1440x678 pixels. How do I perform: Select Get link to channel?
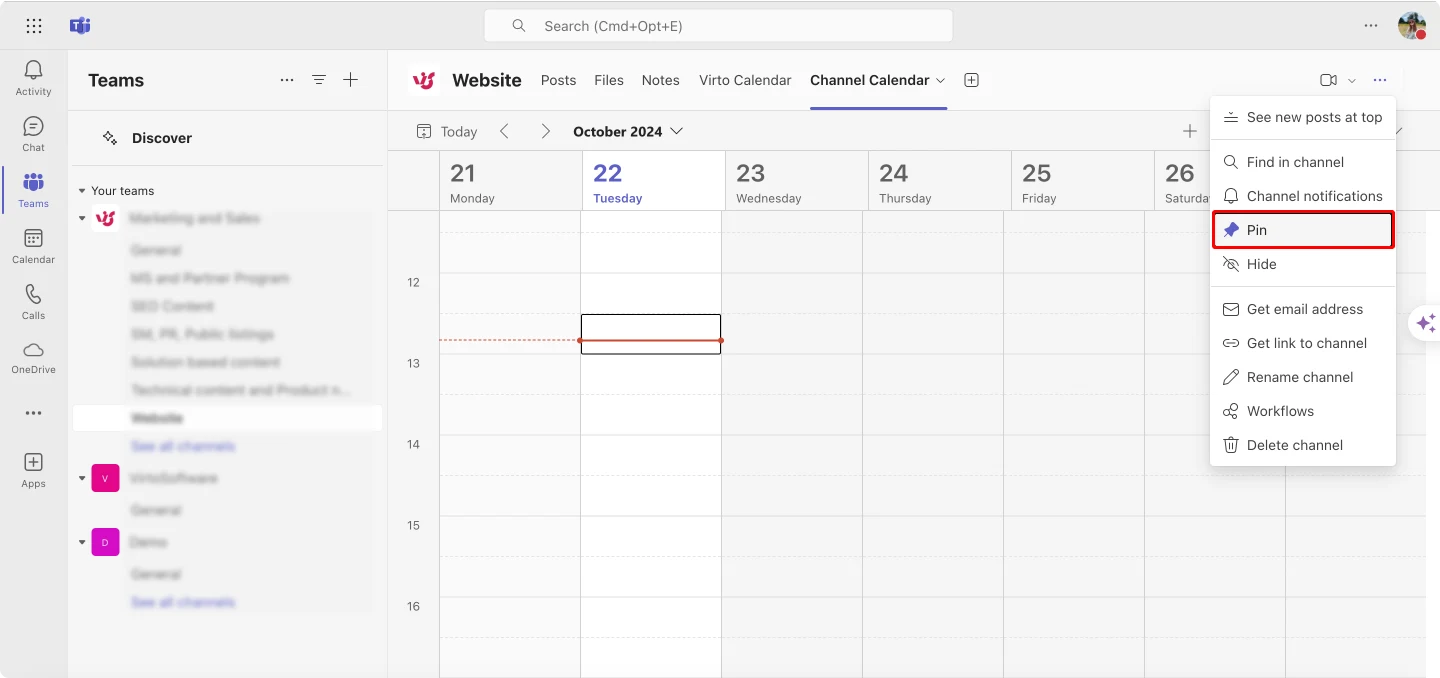tap(1303, 343)
